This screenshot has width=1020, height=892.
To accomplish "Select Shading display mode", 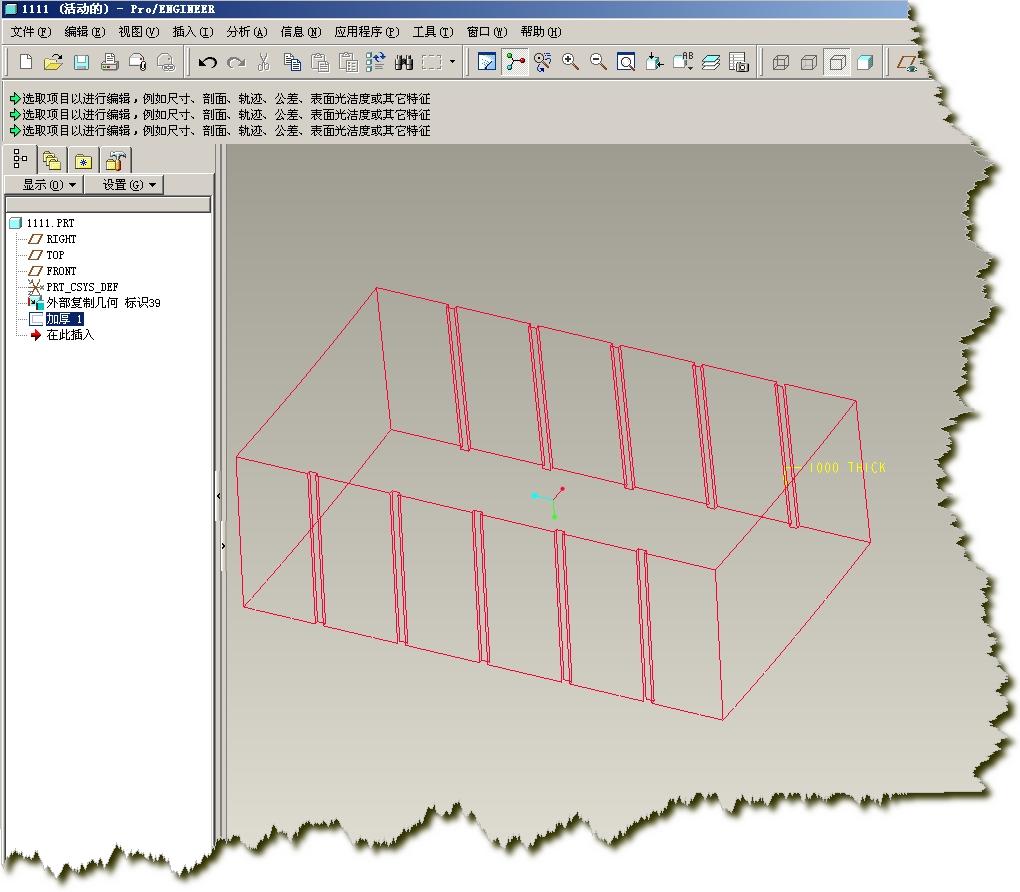I will [865, 62].
